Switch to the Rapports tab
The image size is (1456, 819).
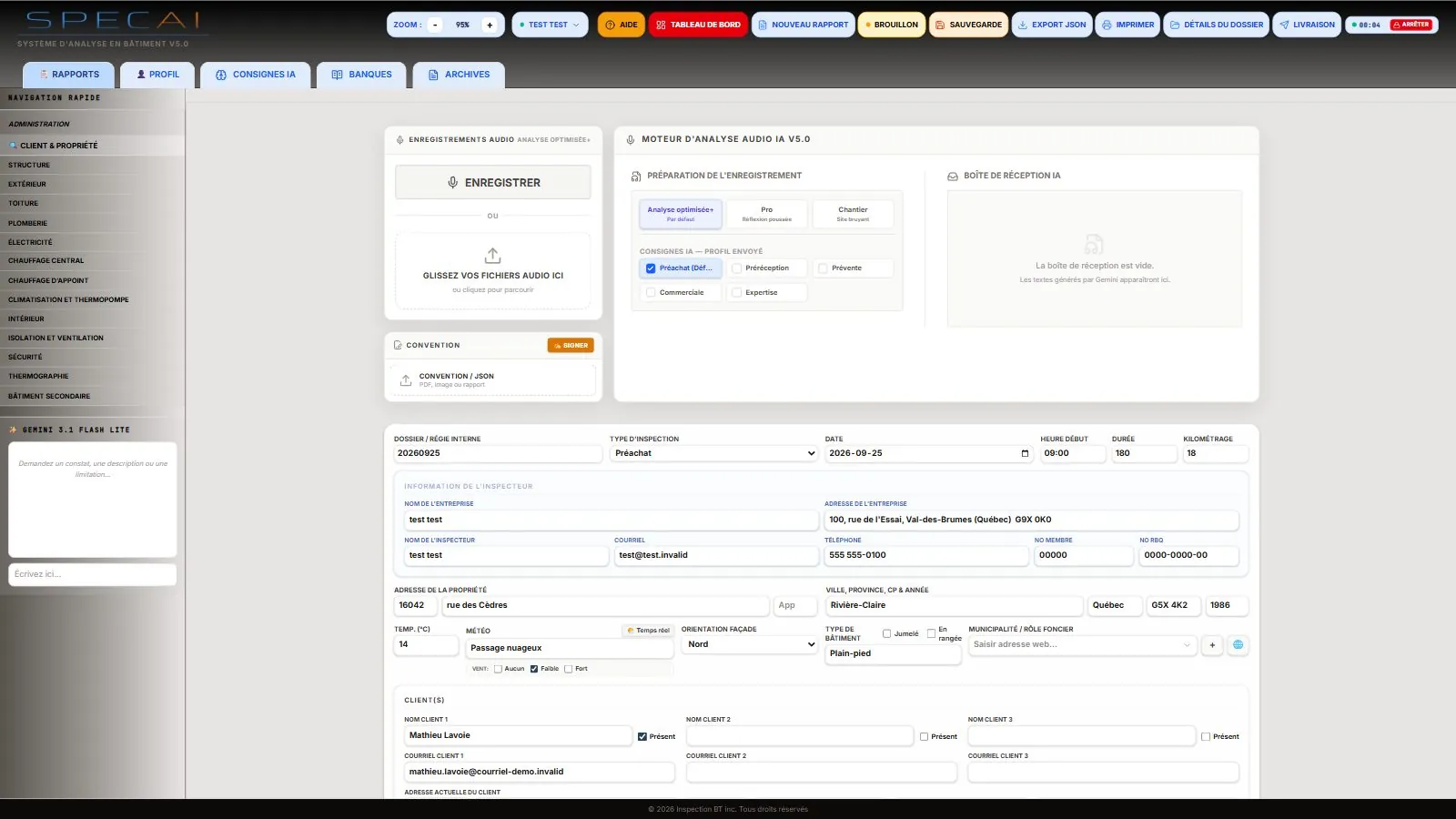pos(69,75)
